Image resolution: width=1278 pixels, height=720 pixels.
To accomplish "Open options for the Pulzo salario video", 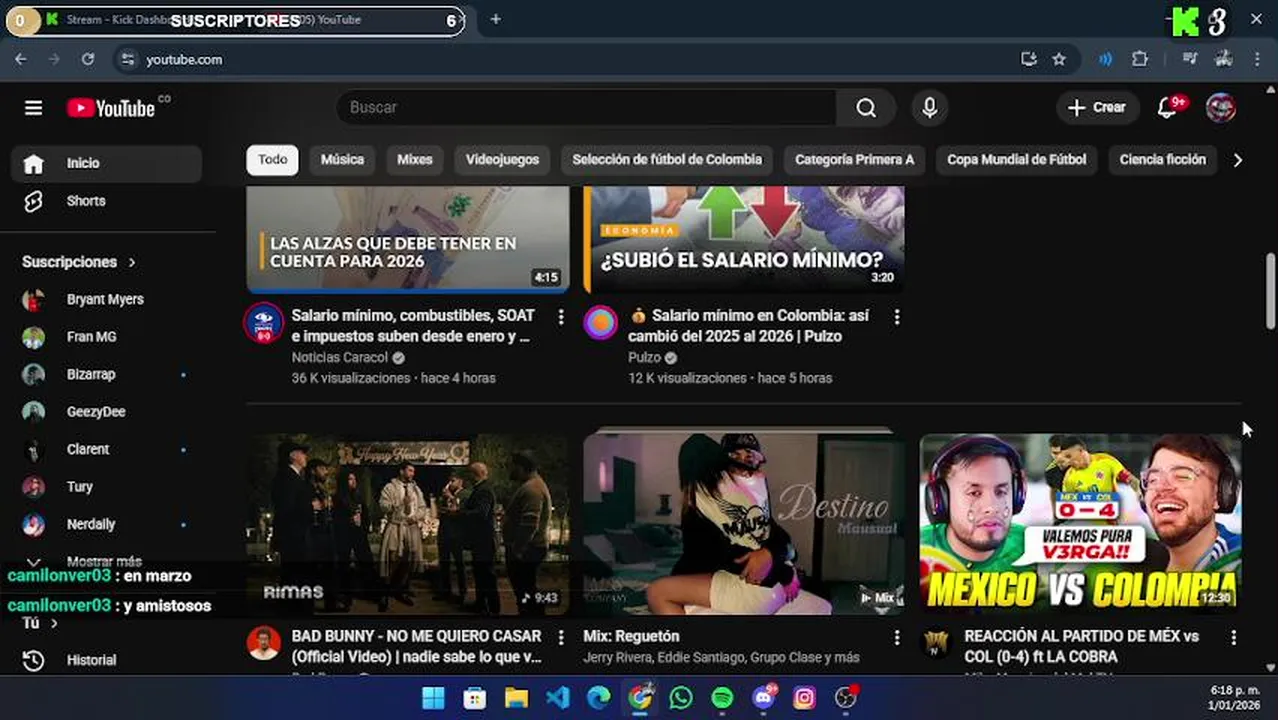I will [x=897, y=317].
